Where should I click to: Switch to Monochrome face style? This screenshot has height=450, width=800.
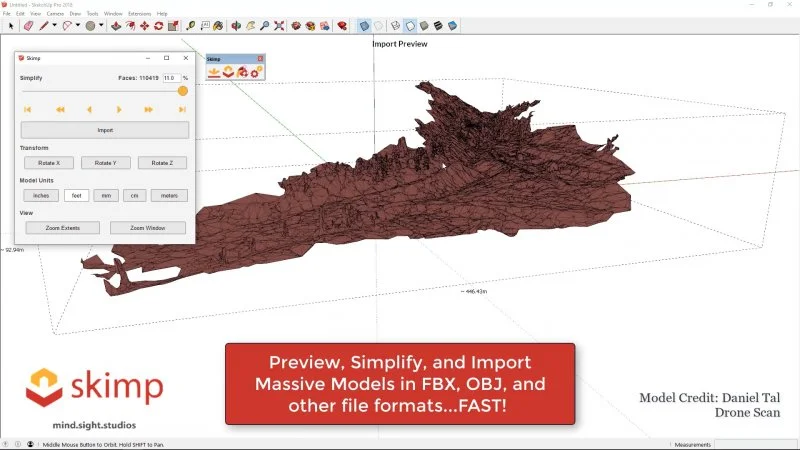(x=452, y=26)
